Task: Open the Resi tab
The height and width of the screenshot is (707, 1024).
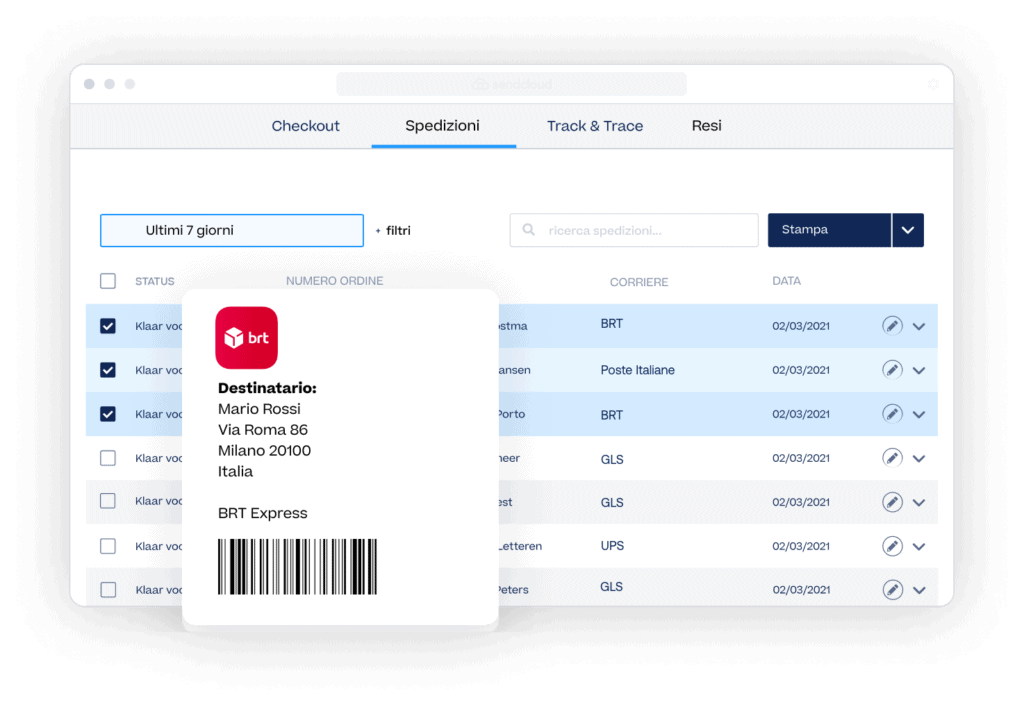Action: coord(706,126)
